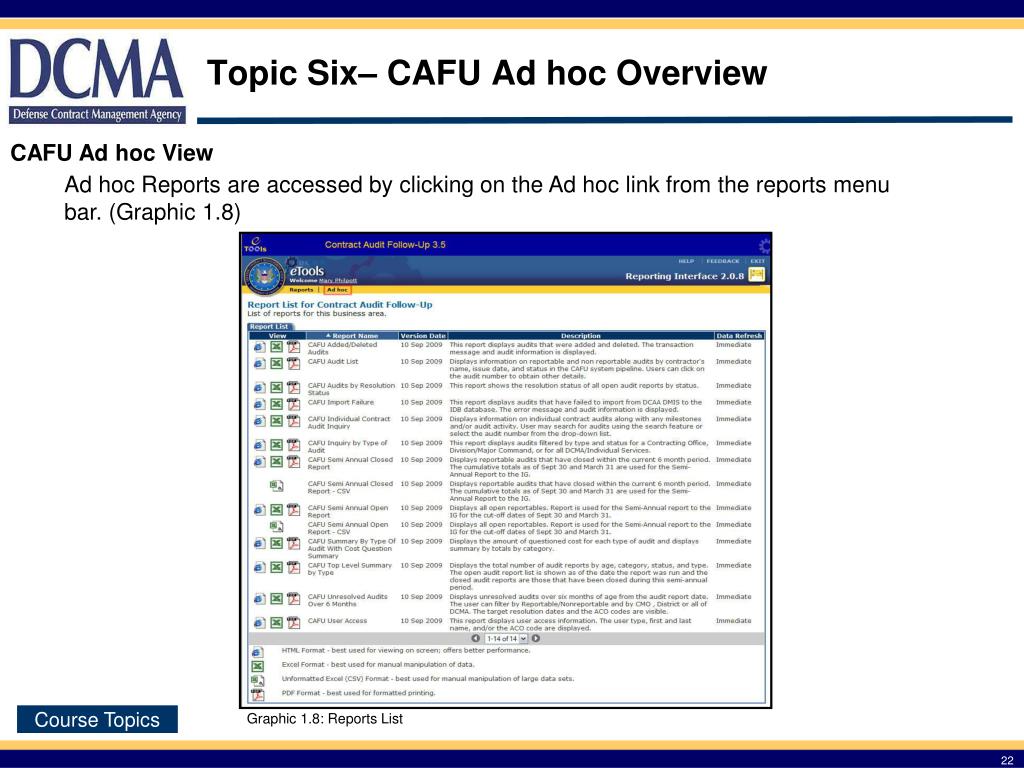Click the PDF Format legend icon

pyautogui.click(x=257, y=694)
